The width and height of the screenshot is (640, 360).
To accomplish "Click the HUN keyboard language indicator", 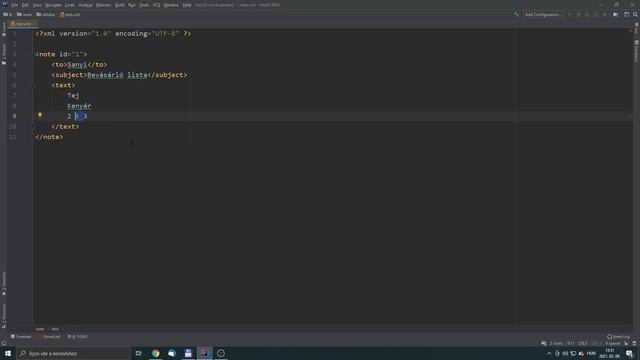I will point(591,353).
